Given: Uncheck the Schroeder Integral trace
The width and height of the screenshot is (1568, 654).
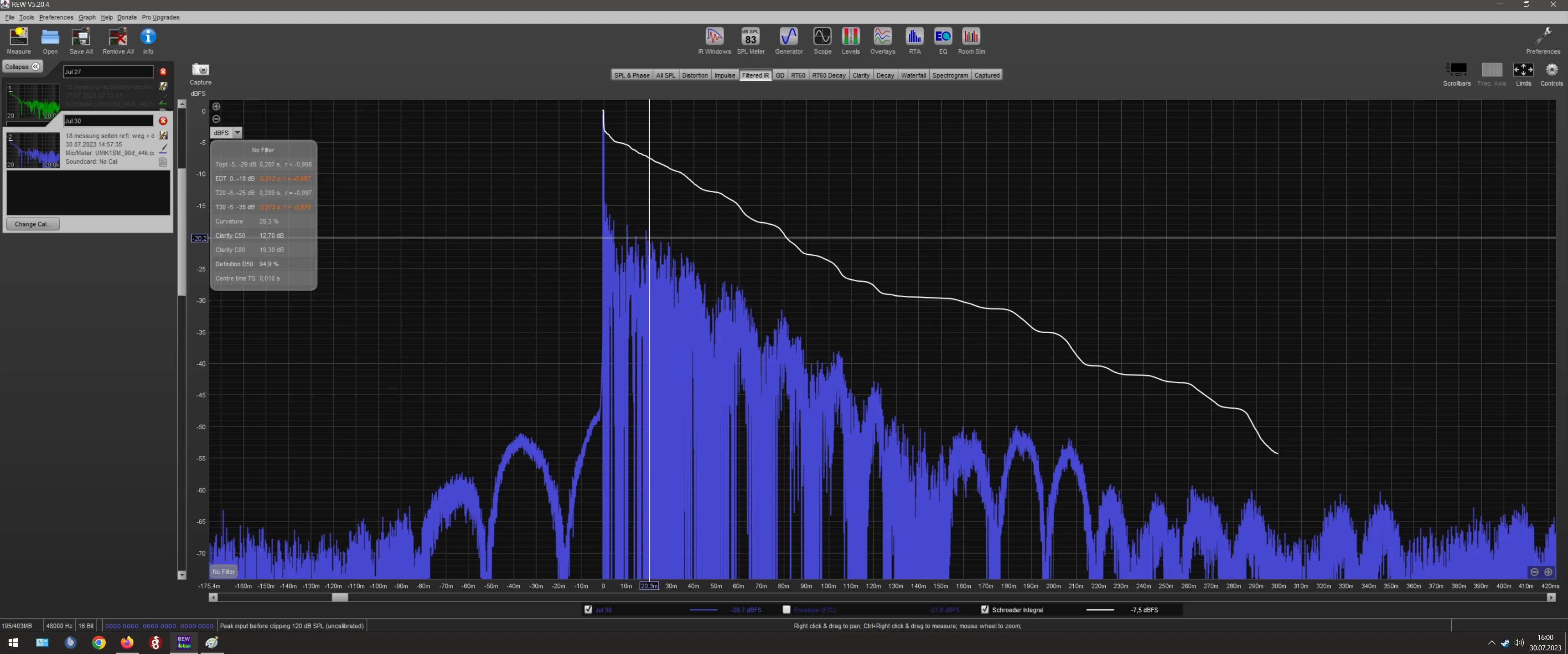Looking at the screenshot, I should [985, 609].
